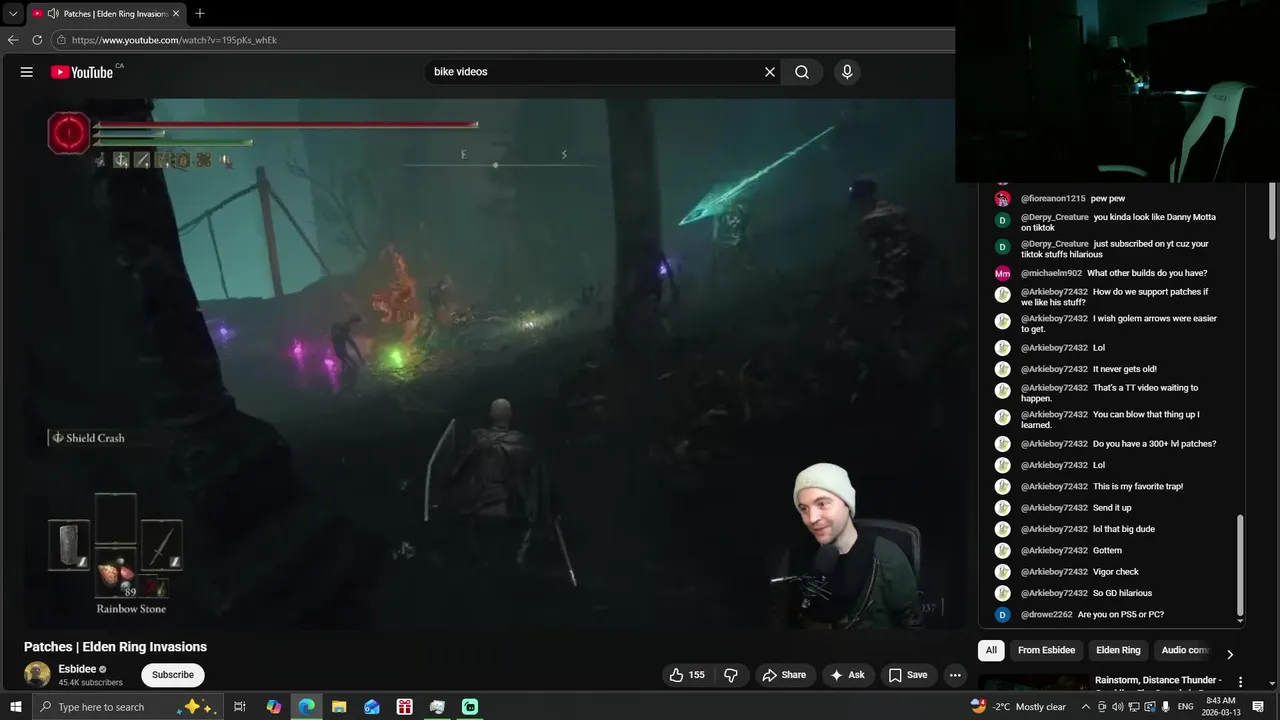Clear the search box with the X
Image resolution: width=1280 pixels, height=720 pixels.
(x=770, y=72)
